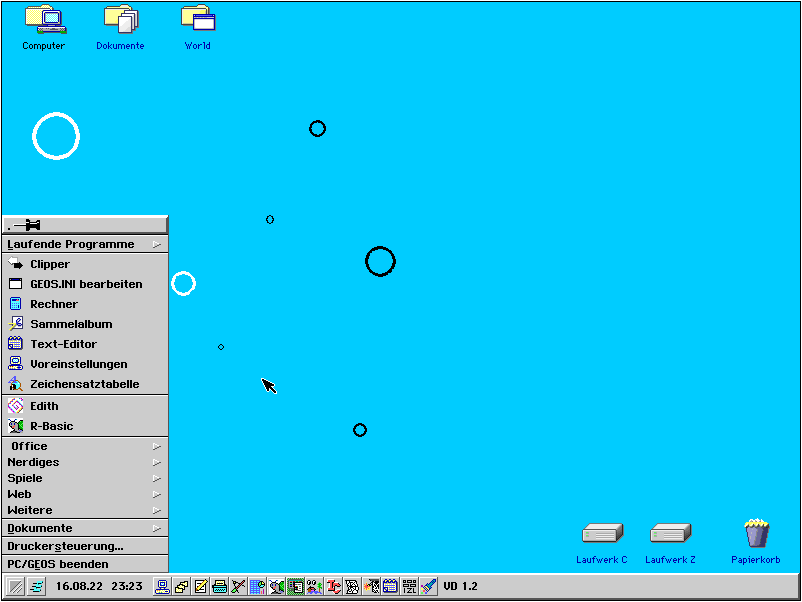Expand the Weitere submenu

pyautogui.click(x=85, y=510)
